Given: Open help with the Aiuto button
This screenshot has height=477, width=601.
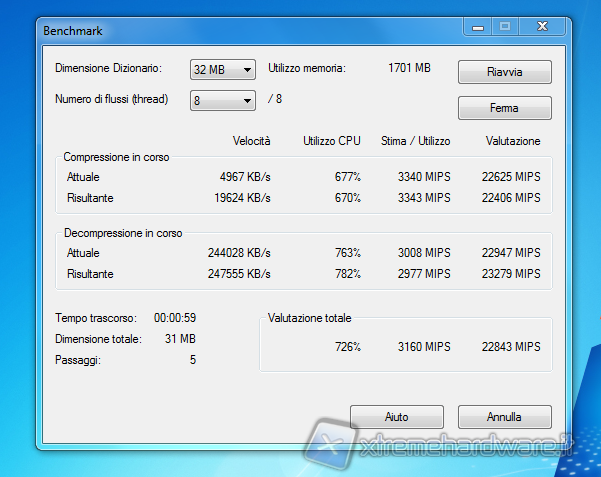Looking at the screenshot, I should 396,416.
